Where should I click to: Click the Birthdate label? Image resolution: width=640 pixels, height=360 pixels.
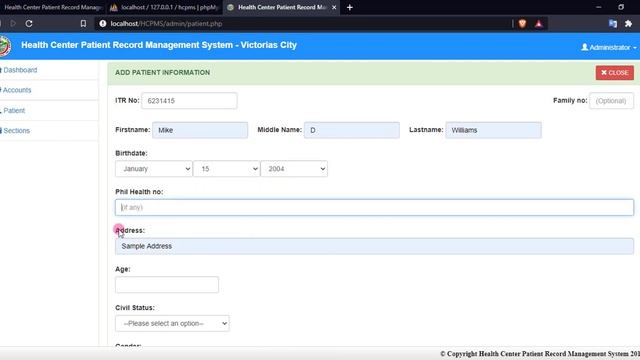(x=131, y=153)
